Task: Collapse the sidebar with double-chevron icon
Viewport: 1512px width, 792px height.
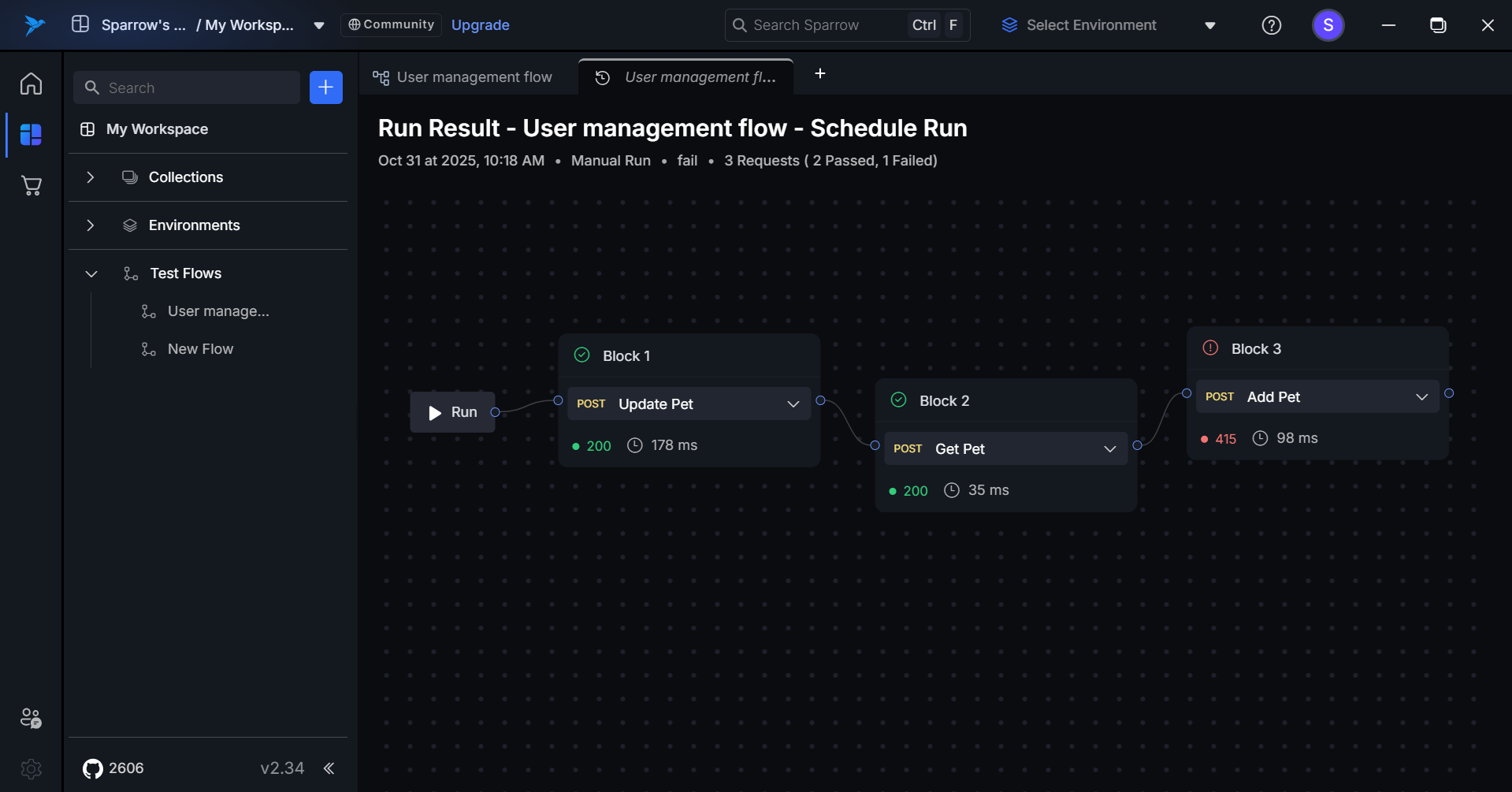Action: click(329, 768)
